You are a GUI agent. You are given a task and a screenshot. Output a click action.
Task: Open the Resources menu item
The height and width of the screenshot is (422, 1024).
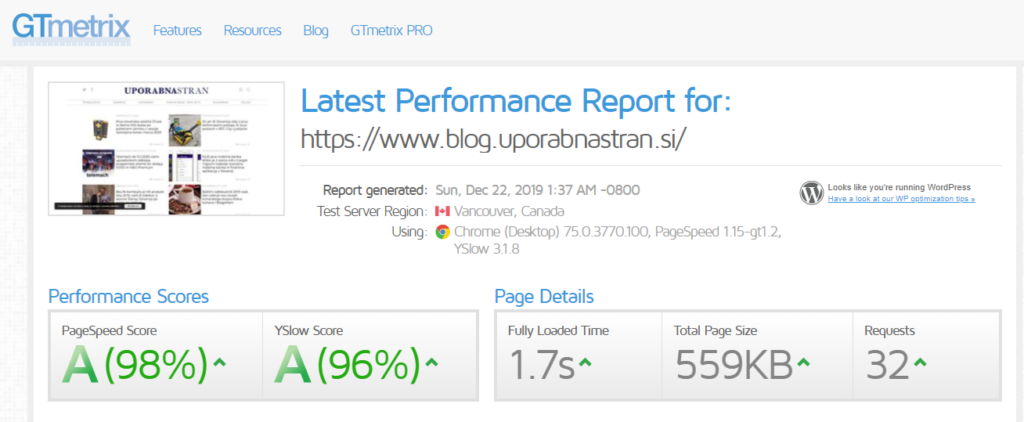coord(252,31)
